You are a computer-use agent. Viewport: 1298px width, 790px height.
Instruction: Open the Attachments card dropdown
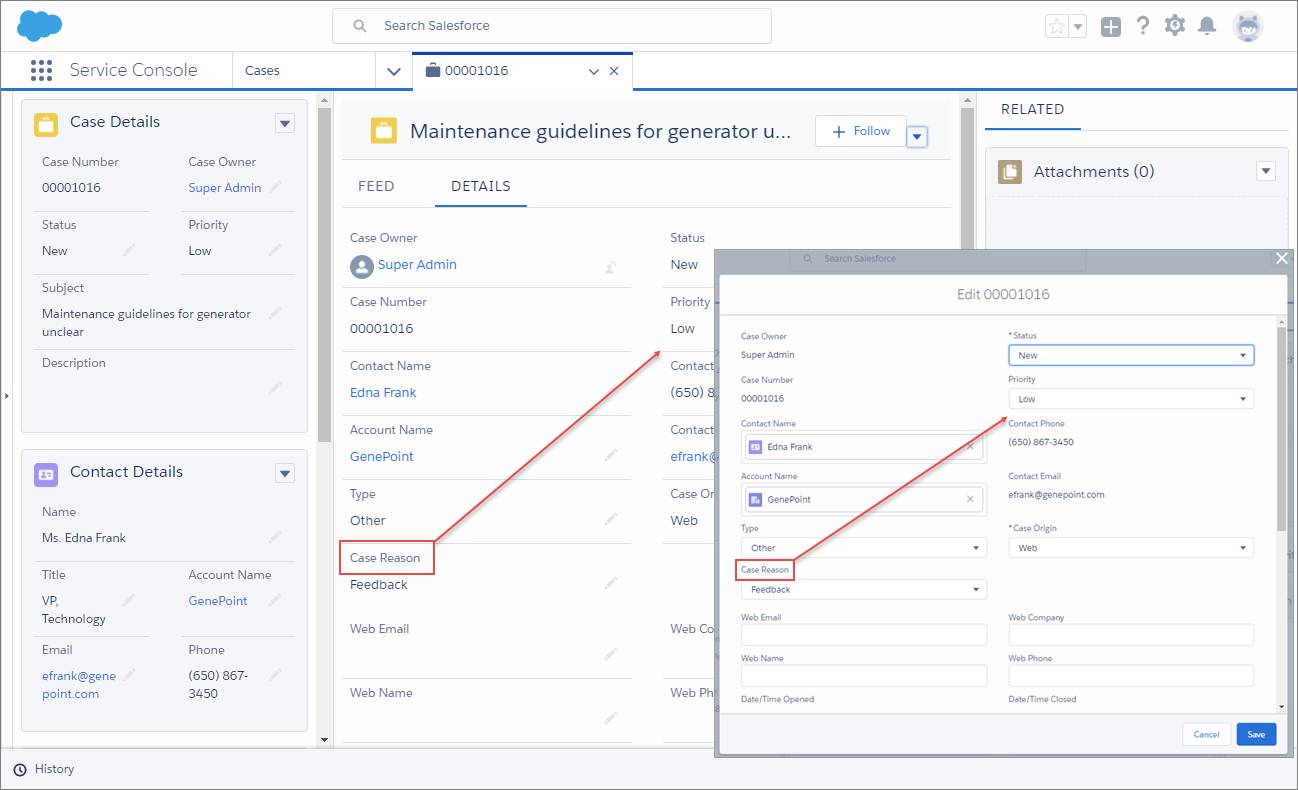click(1266, 171)
